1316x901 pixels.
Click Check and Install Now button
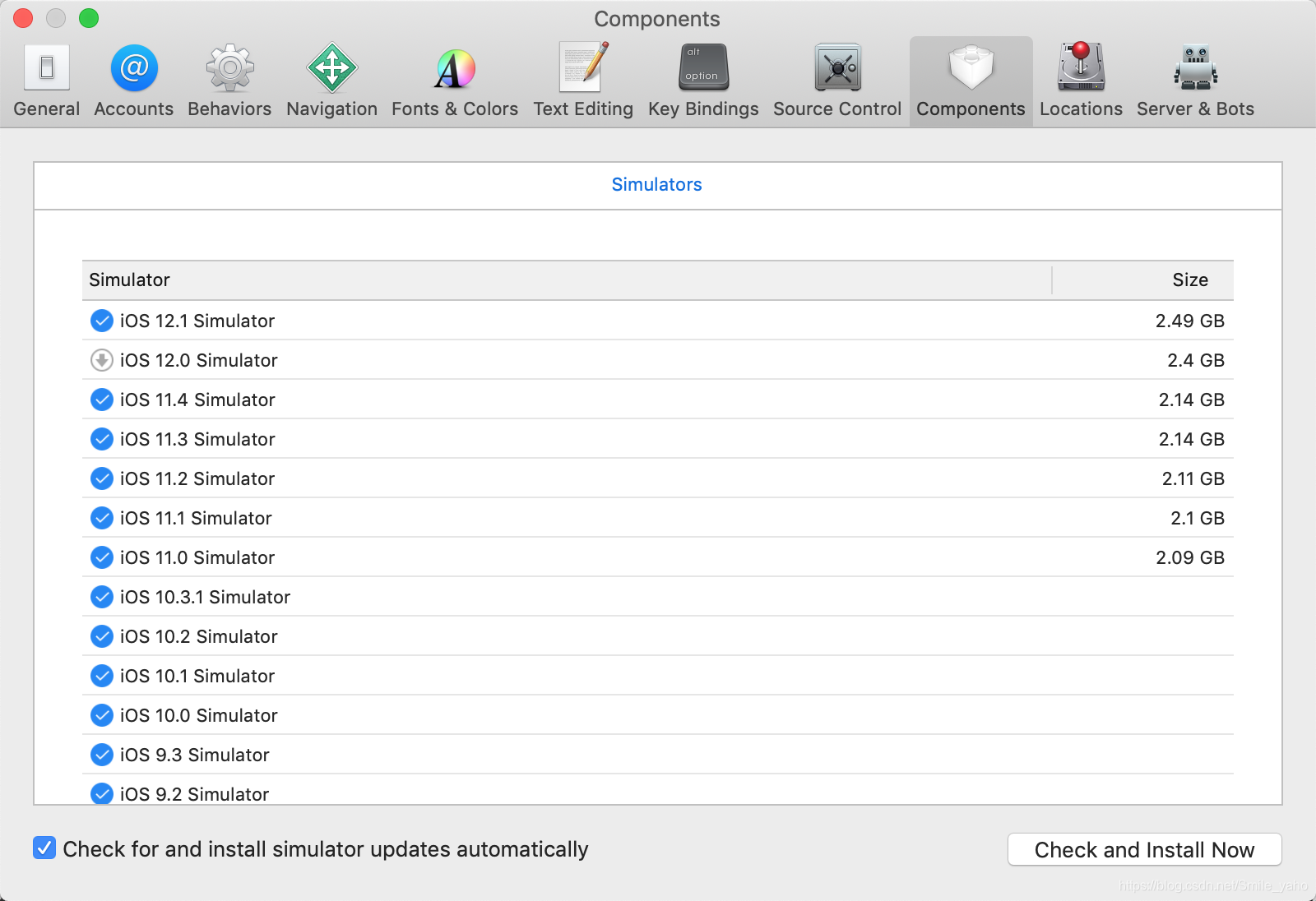(1144, 849)
